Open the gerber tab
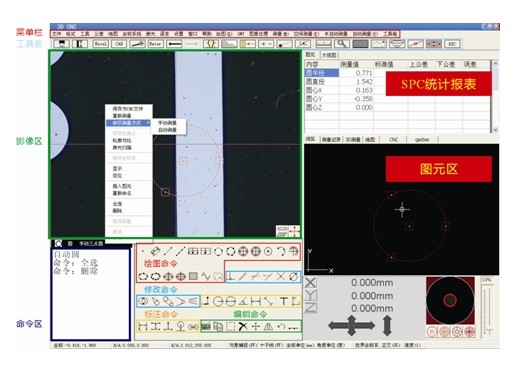 tap(422, 139)
